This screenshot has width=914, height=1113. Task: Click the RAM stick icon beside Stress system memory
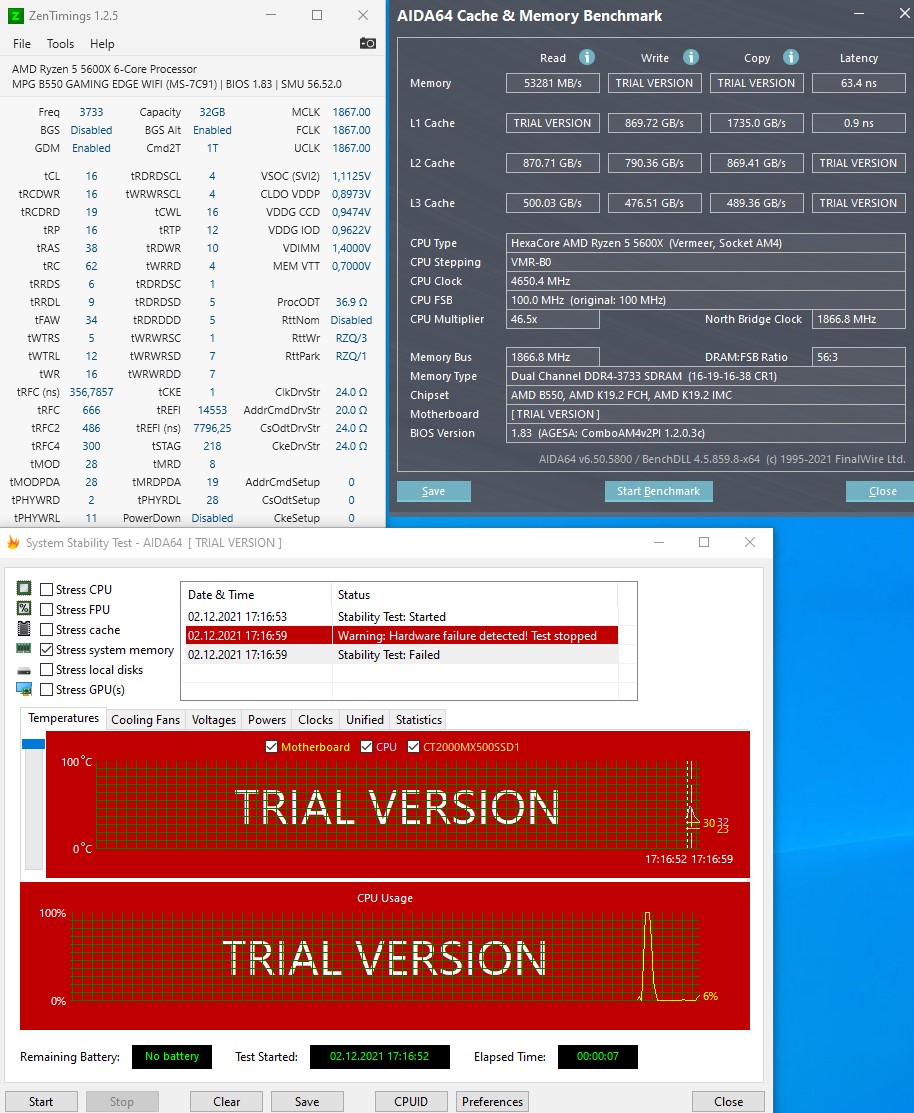[24, 649]
